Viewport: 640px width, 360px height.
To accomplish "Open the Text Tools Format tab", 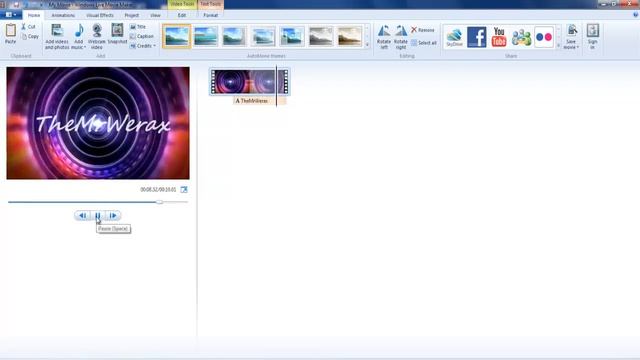I will coord(211,15).
